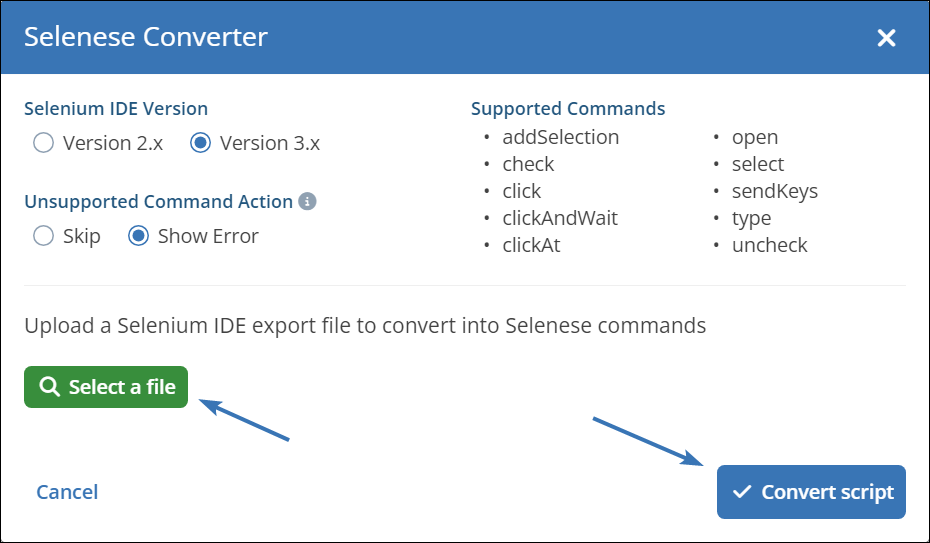The height and width of the screenshot is (543, 930).
Task: Click the uncheck command entry
Action: point(769,245)
